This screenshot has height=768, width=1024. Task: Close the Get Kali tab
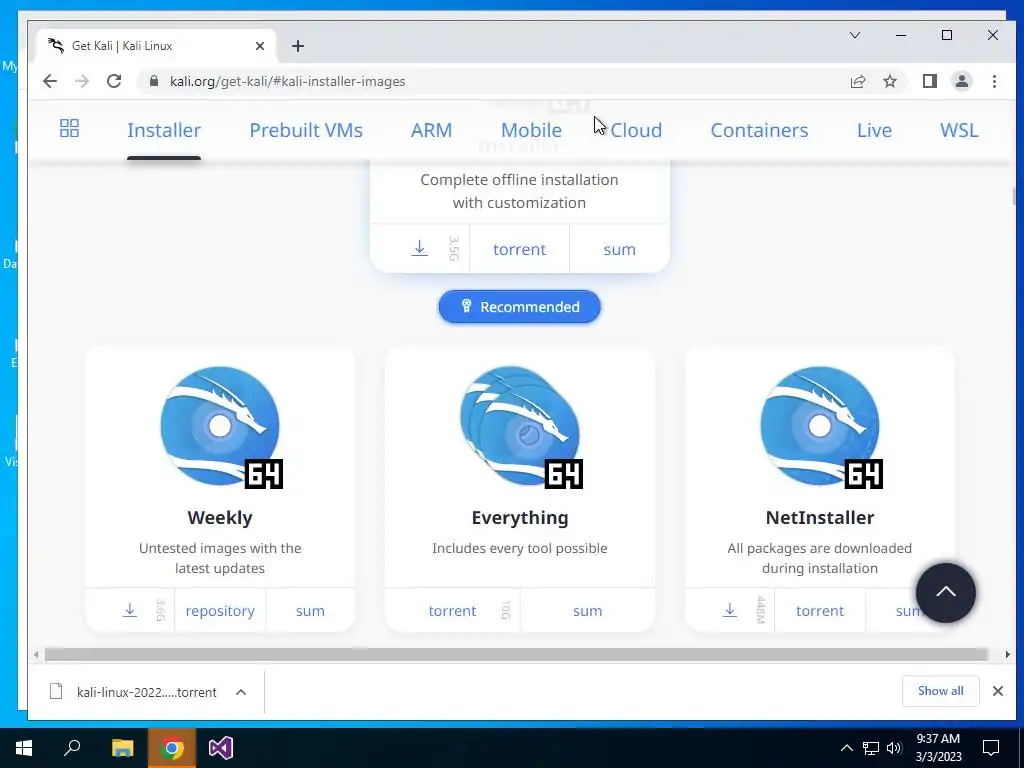pyautogui.click(x=260, y=46)
